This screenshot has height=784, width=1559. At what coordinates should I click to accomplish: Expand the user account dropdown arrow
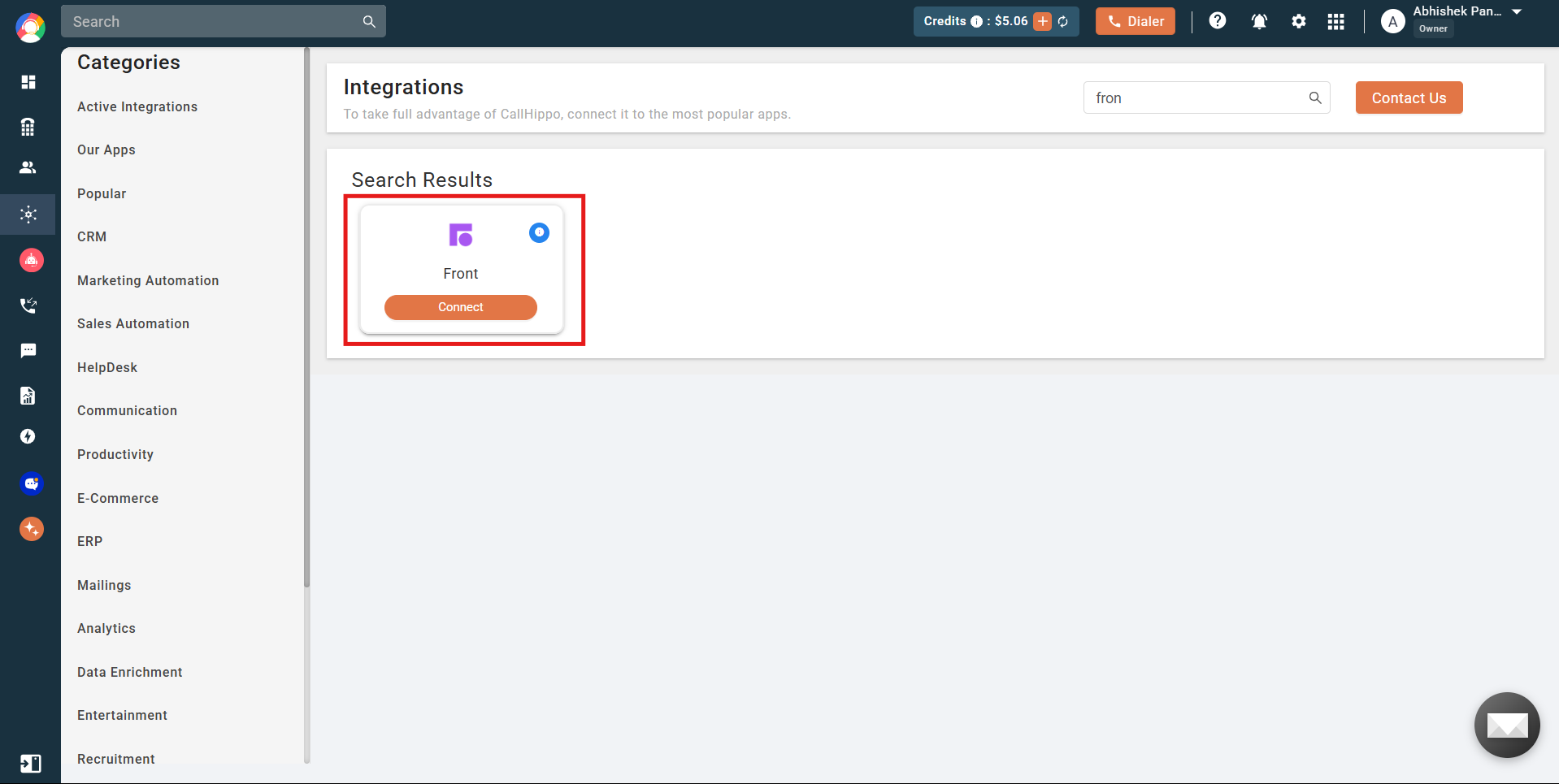point(1517,11)
